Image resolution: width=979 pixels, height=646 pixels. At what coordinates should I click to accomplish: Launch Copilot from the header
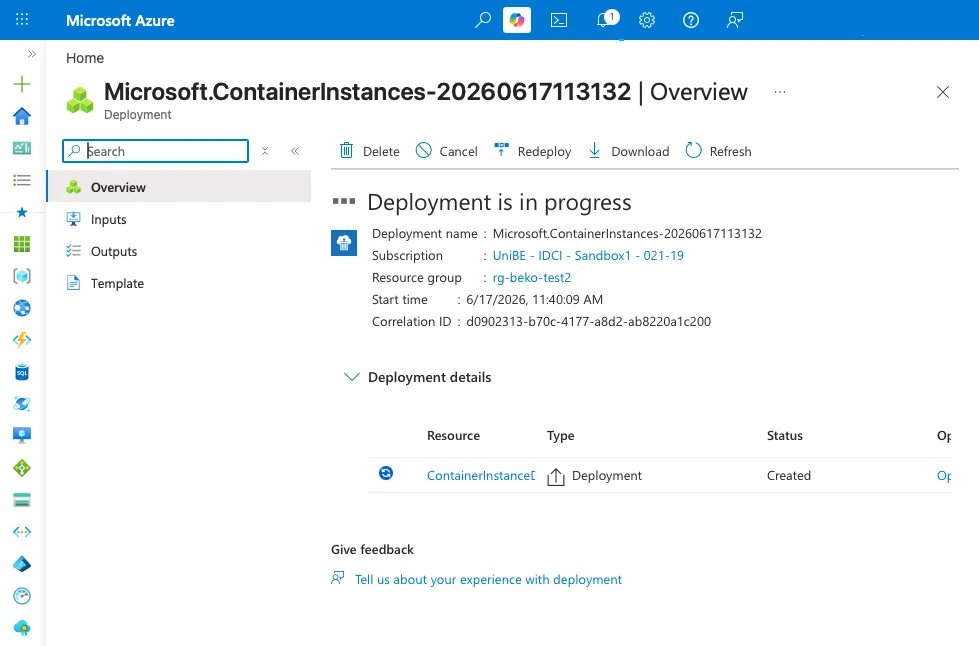tap(517, 20)
